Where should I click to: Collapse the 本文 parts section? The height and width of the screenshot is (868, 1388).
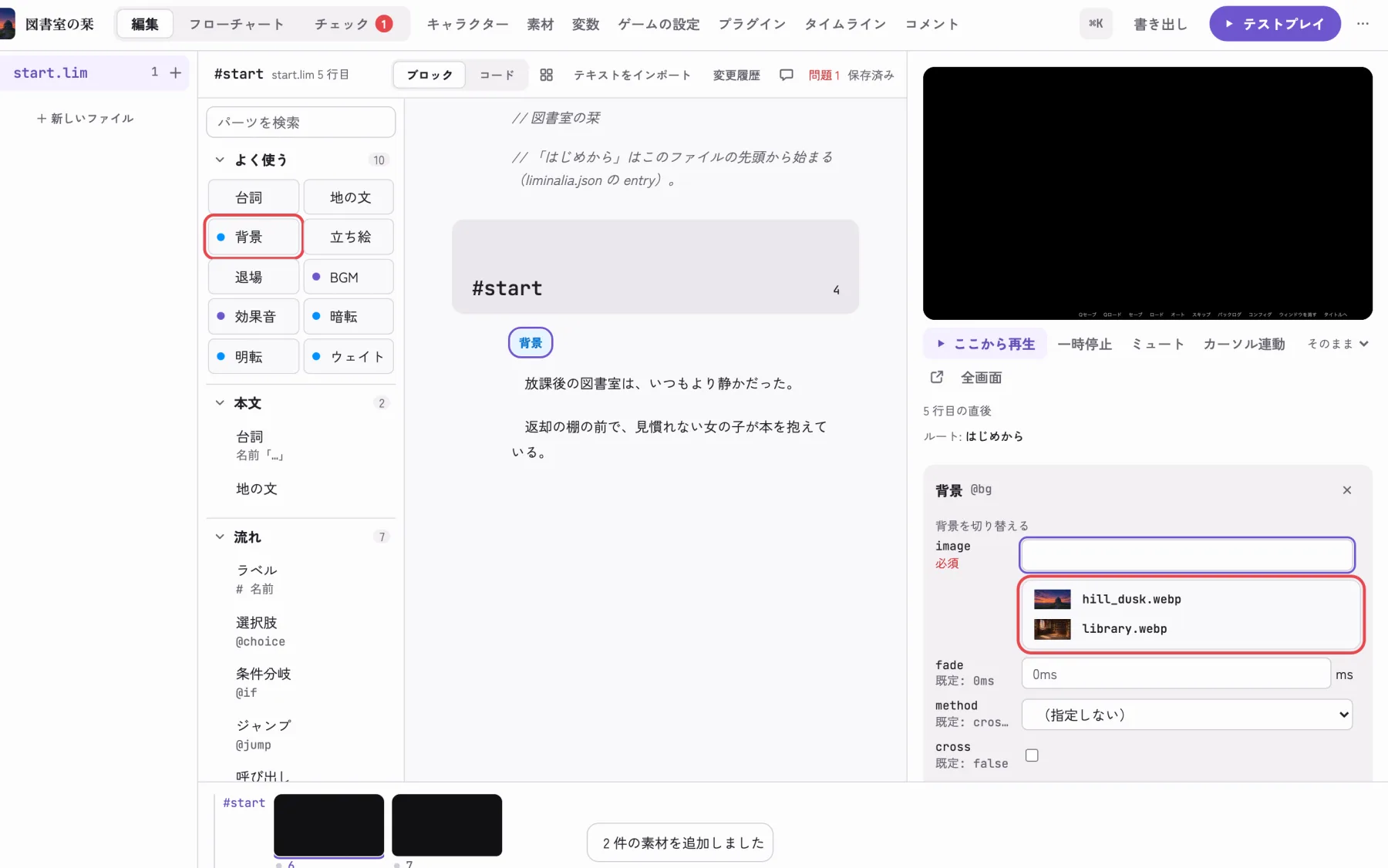(220, 402)
